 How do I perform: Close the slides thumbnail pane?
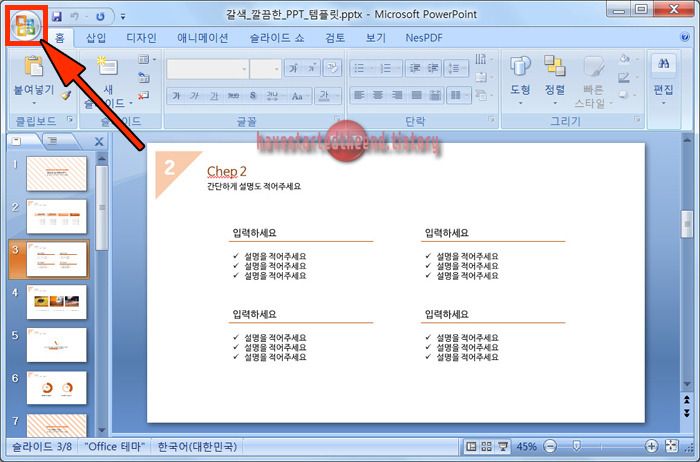(99, 142)
